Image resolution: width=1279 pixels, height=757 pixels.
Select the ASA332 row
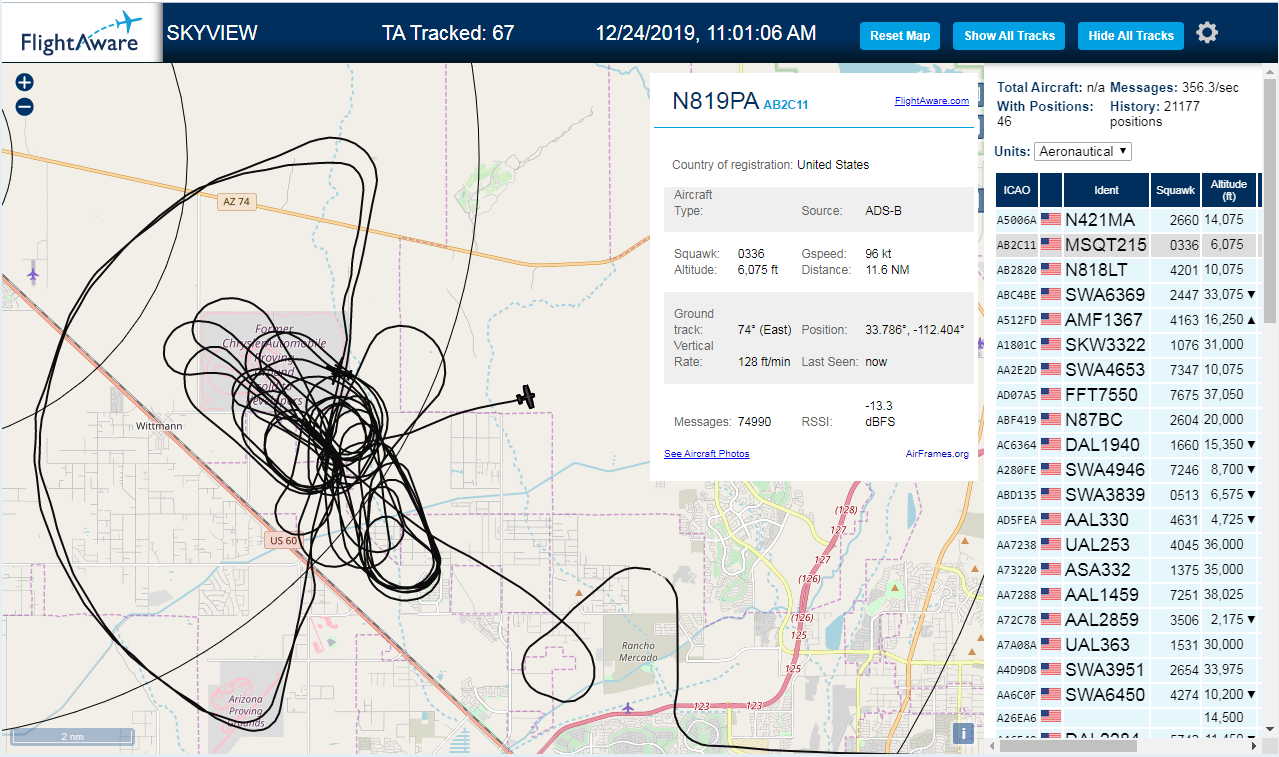coord(1128,569)
